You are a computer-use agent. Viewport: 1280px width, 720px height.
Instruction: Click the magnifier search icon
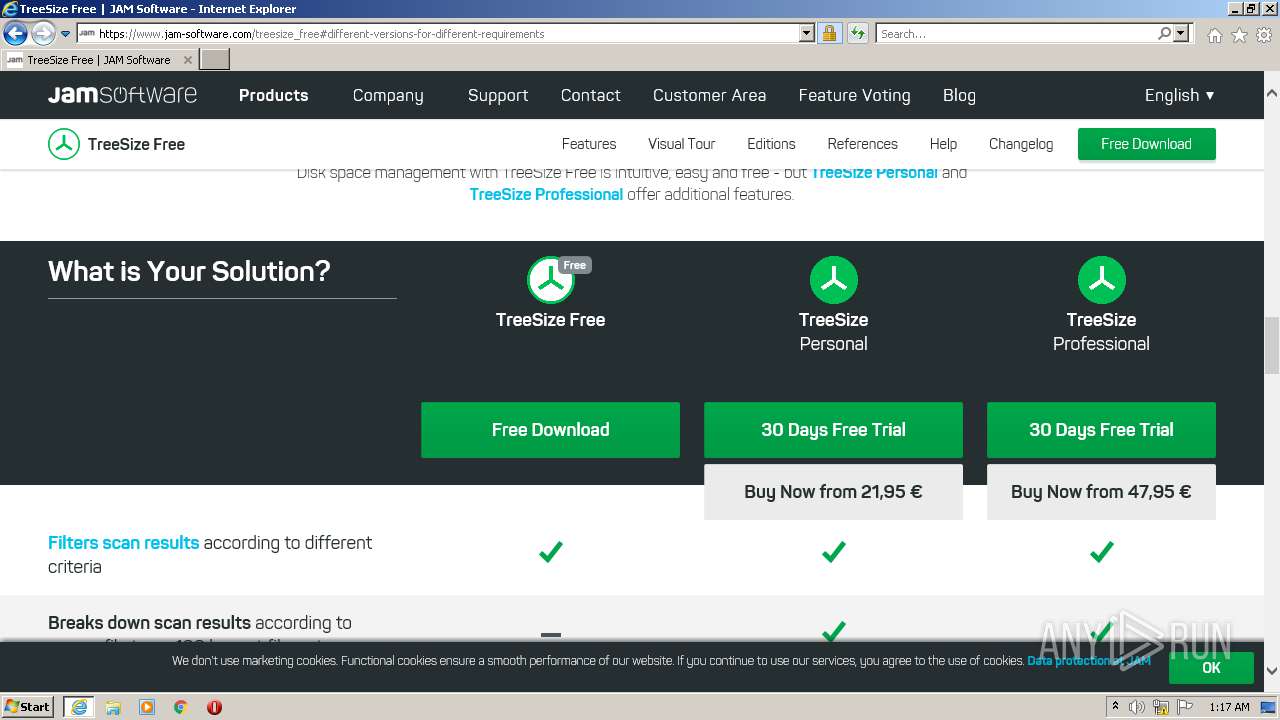point(1164,33)
